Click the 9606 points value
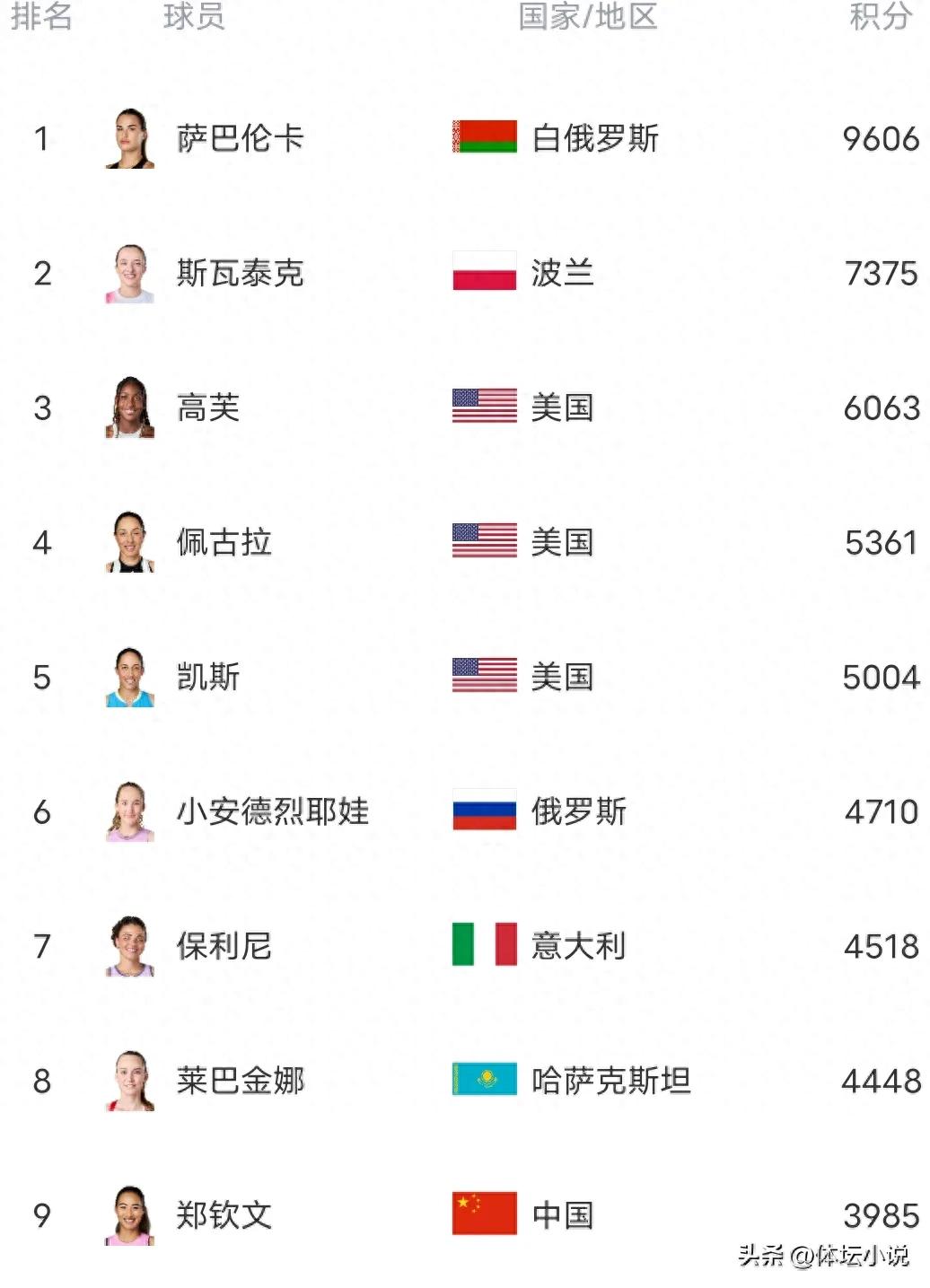This screenshot has width=930, height=1288. [880, 138]
